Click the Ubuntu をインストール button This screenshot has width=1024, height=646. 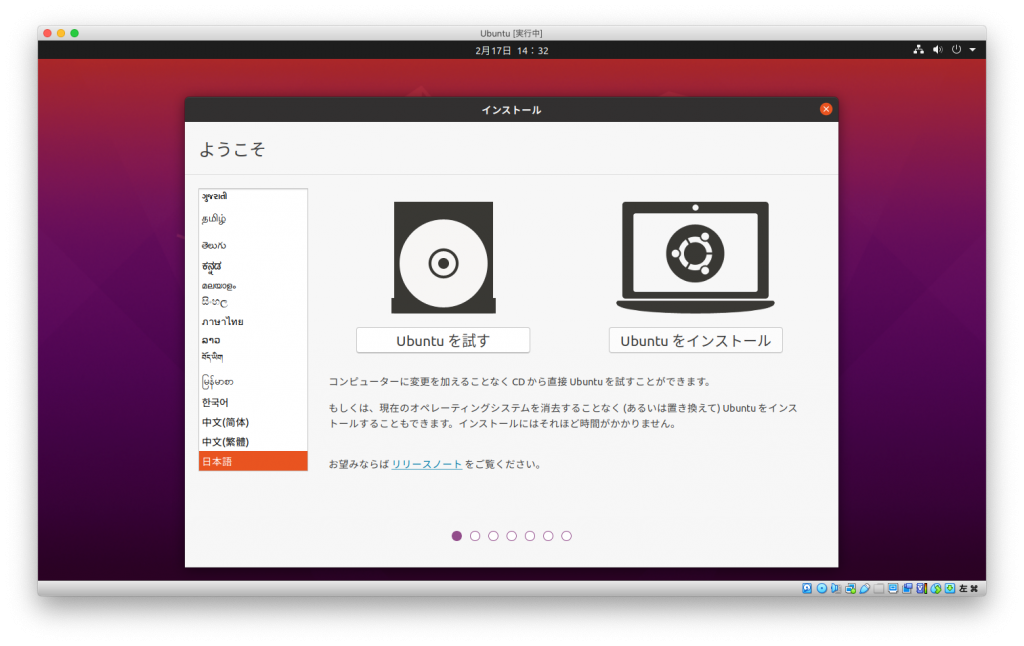click(695, 340)
